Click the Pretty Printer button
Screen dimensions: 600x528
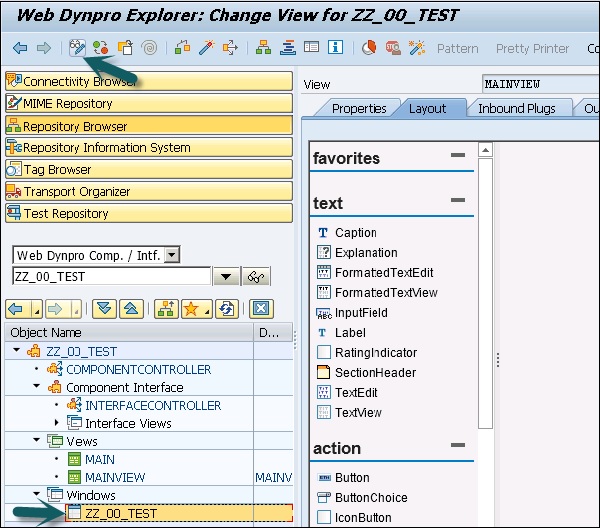[532, 48]
